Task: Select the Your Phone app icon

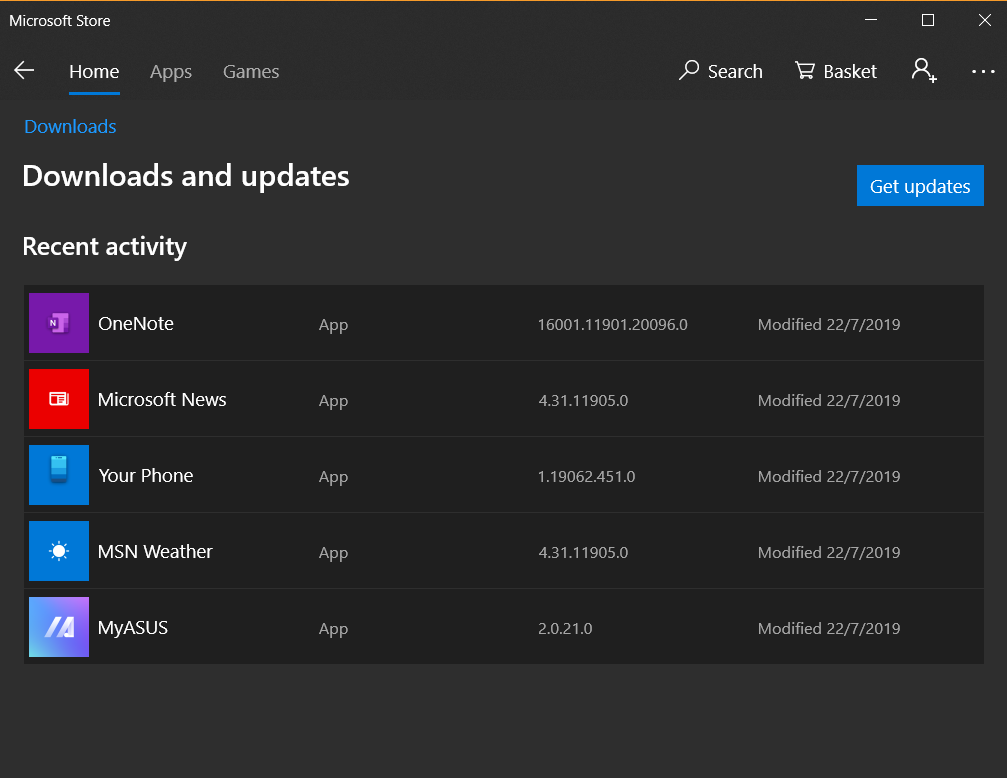Action: pos(59,475)
